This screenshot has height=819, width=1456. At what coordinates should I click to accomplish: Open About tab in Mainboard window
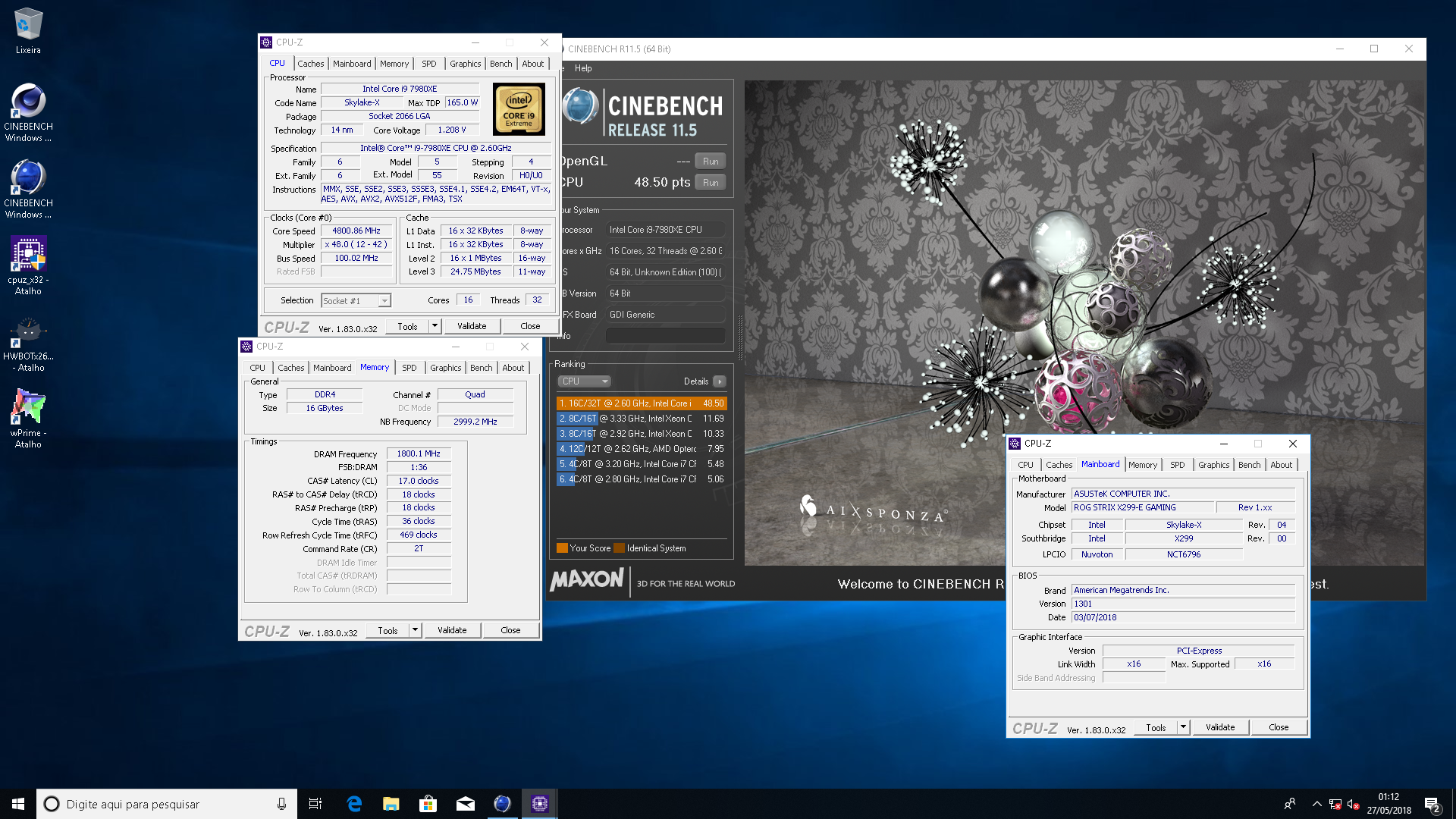(x=1281, y=465)
